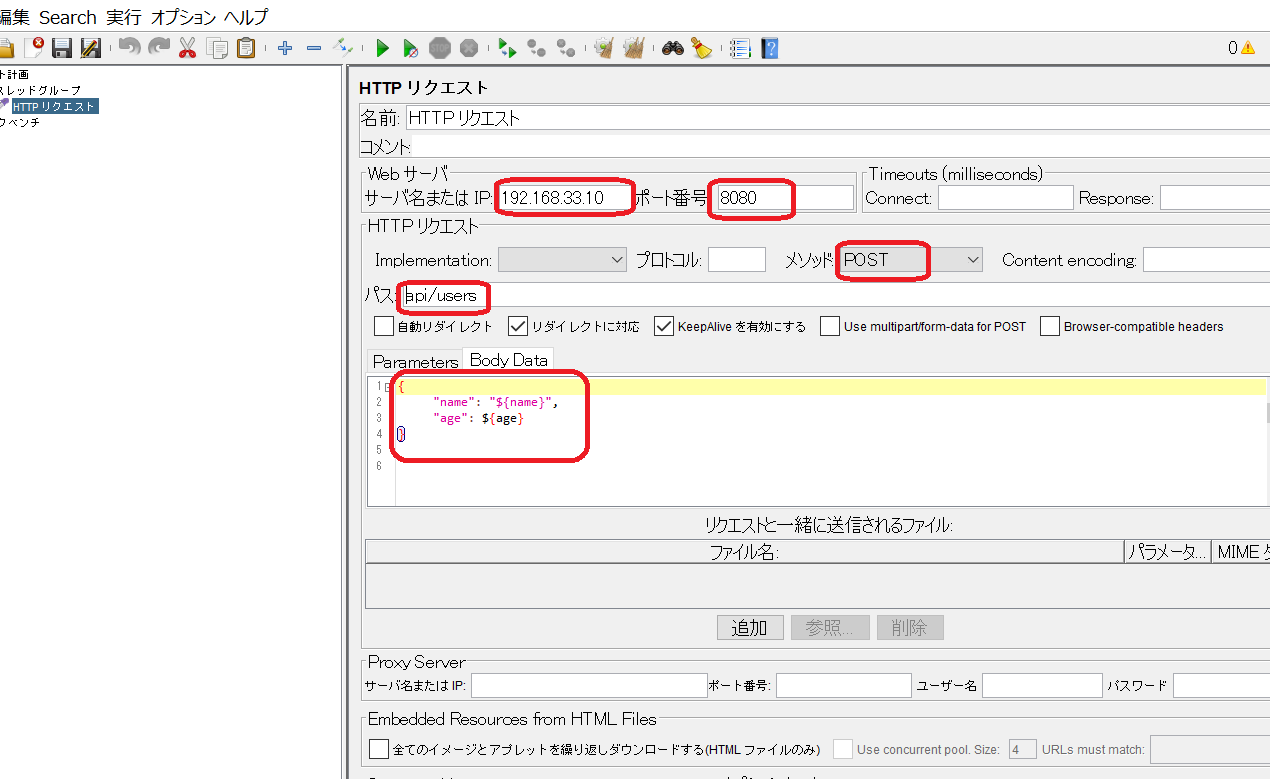Click the Proxy Server ポート番号 field
Screen dimensions: 1270x779
coord(844,685)
